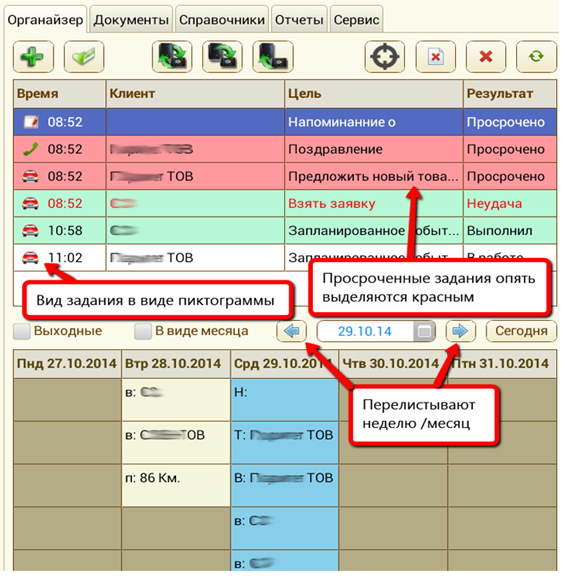The height and width of the screenshot is (578, 563).
Task: Click the third server download icon
Action: point(273,57)
